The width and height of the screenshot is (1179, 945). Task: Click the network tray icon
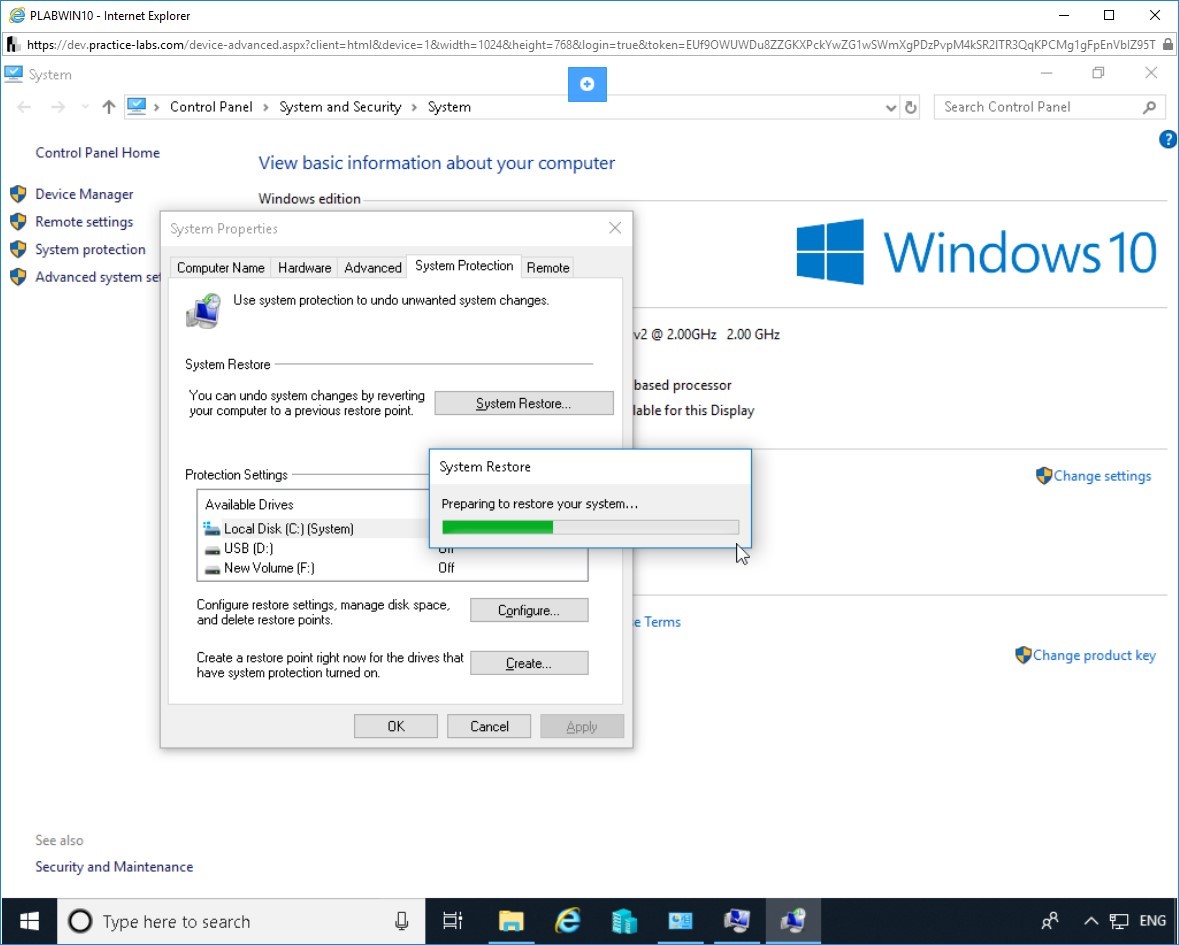pos(1120,921)
